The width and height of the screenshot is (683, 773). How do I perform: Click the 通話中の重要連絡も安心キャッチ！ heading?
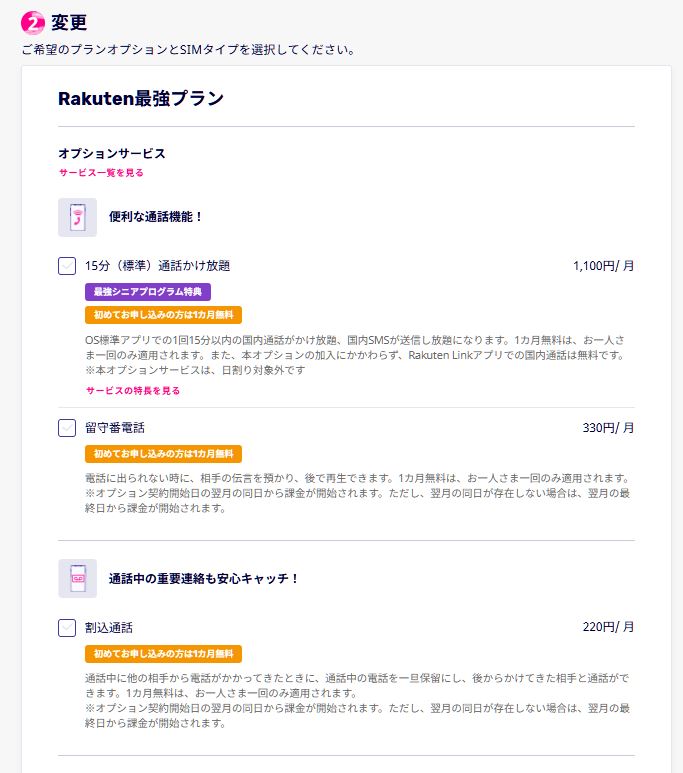click(x=203, y=578)
